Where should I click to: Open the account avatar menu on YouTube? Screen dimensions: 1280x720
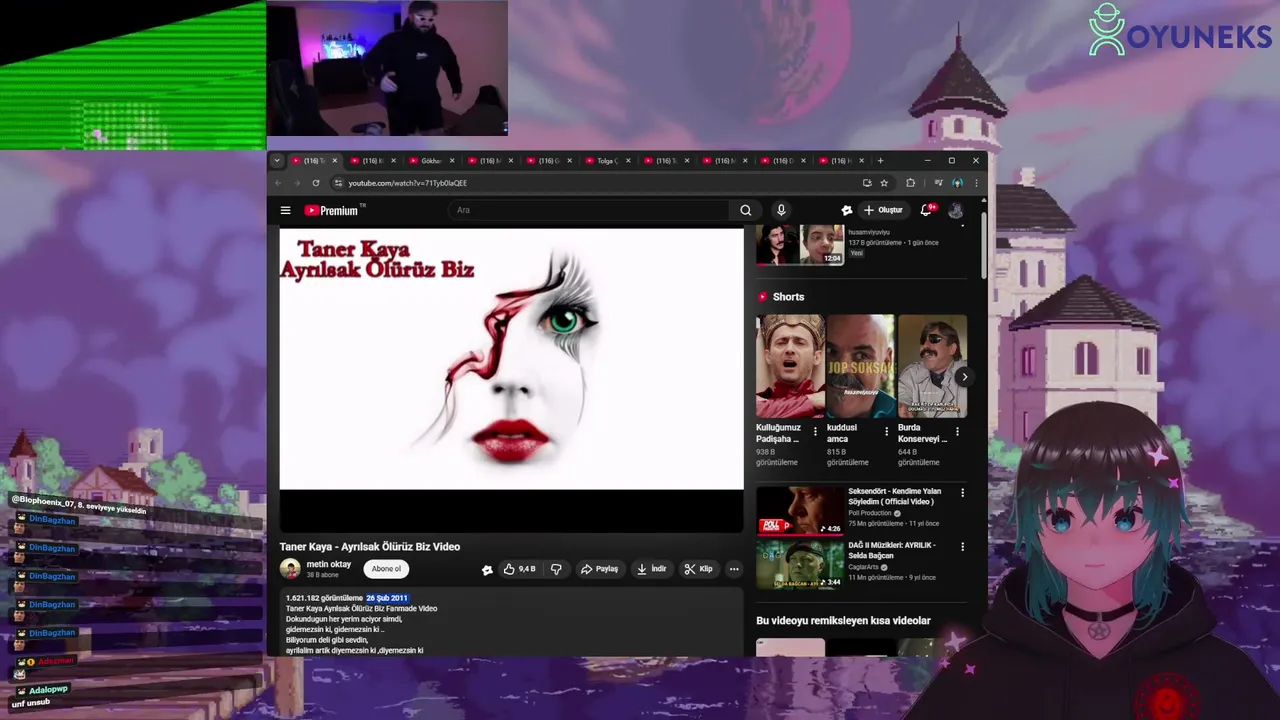pos(956,210)
